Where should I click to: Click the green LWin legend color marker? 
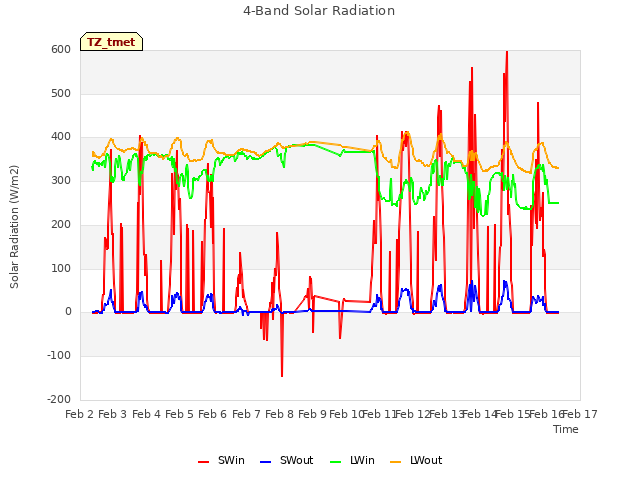[335, 462]
